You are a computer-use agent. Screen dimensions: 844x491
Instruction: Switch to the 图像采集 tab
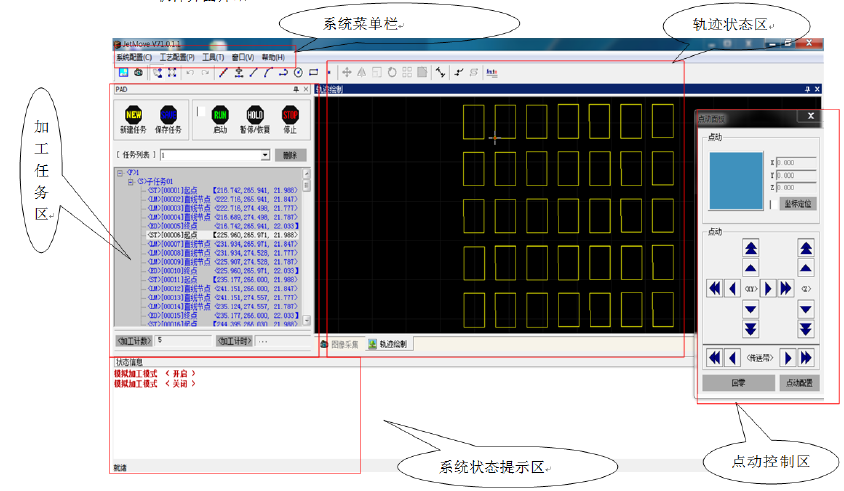click(340, 344)
